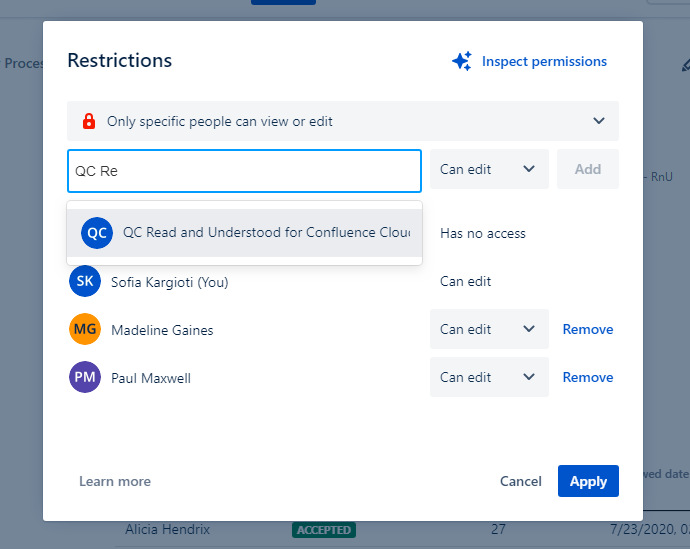This screenshot has width=690, height=549.
Task: Click the red lock restriction icon
Action: (88, 121)
